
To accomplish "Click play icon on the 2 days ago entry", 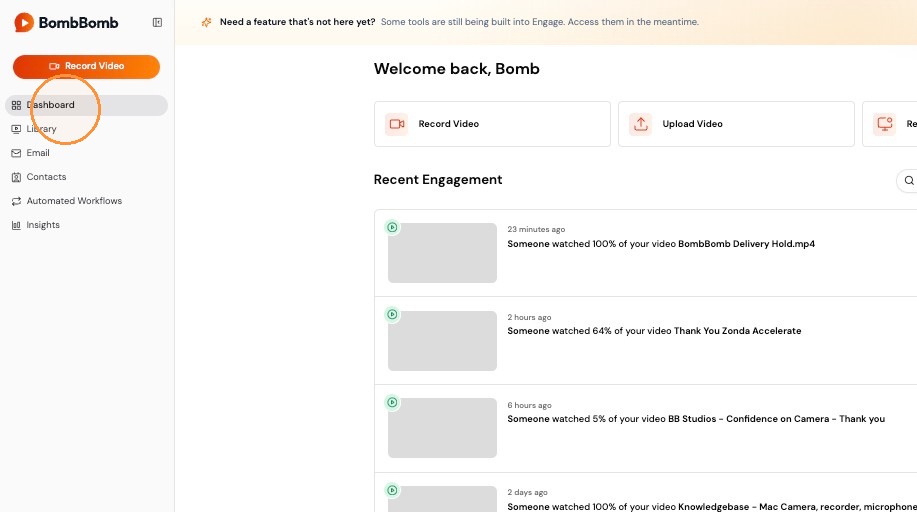I will click(x=392, y=490).
